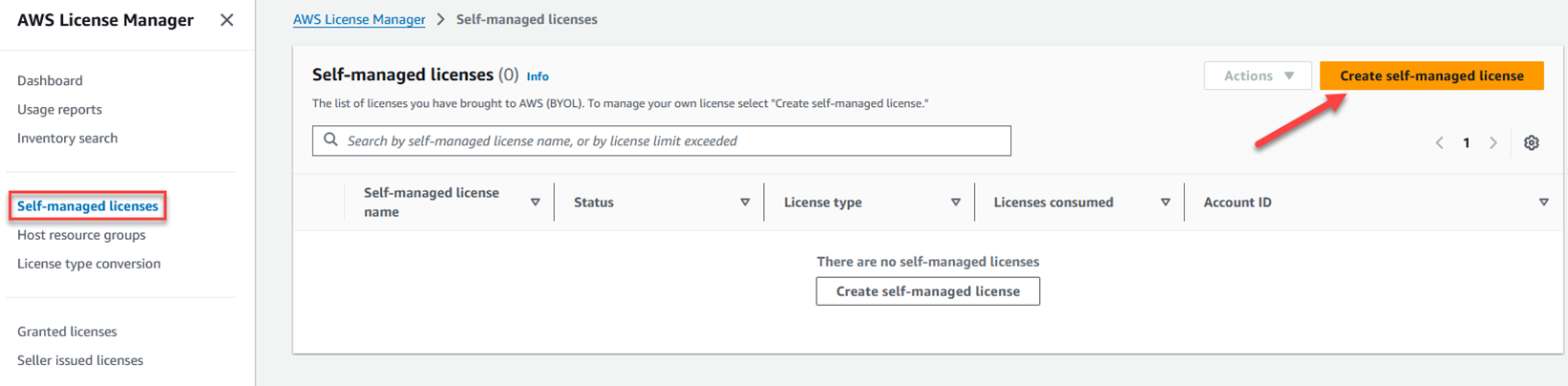
Task: Click Create self-managed license in empty table
Action: (927, 291)
